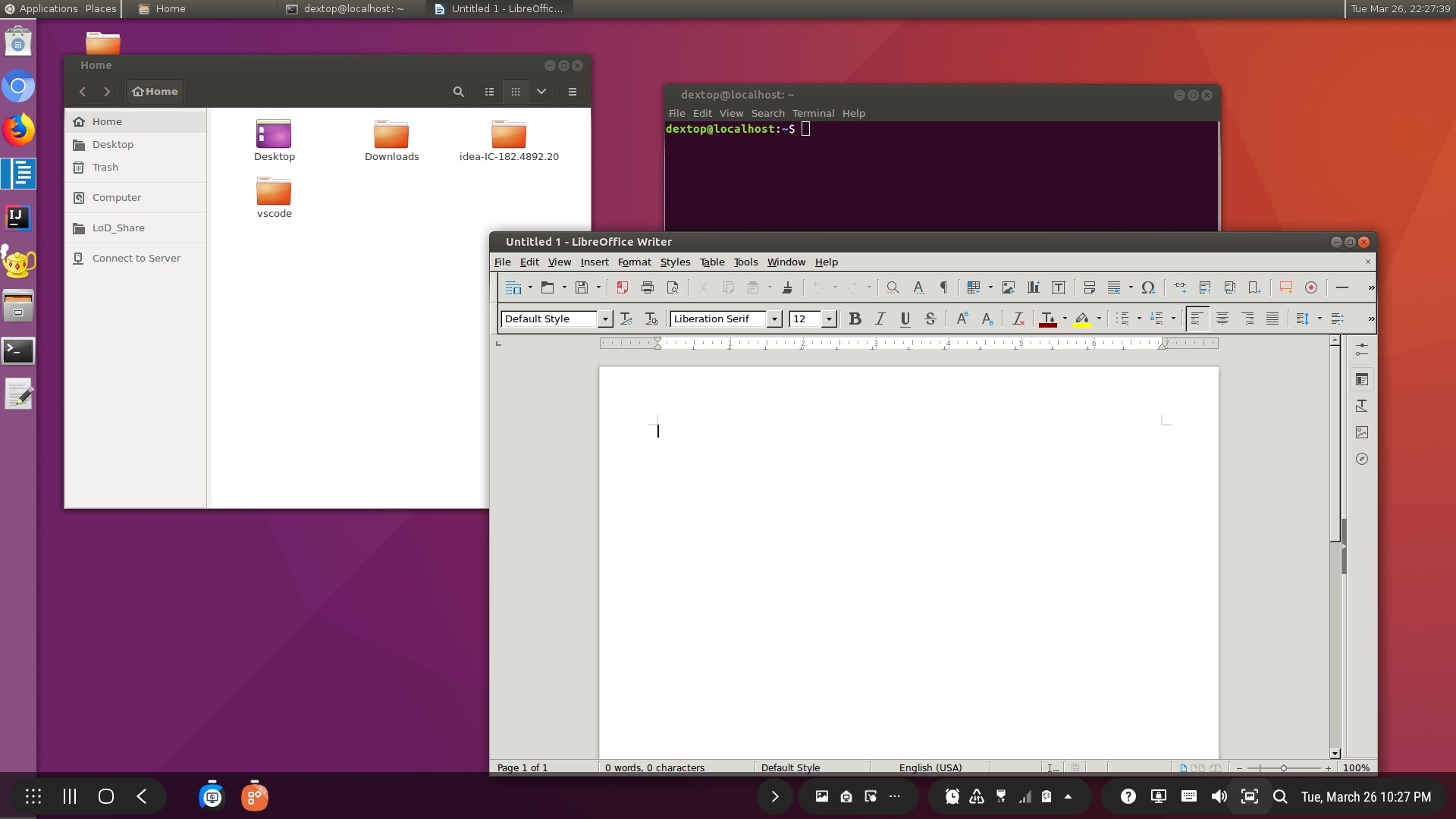Image resolution: width=1456 pixels, height=819 pixels.
Task: Click the Italic formatting icon
Action: click(x=878, y=318)
